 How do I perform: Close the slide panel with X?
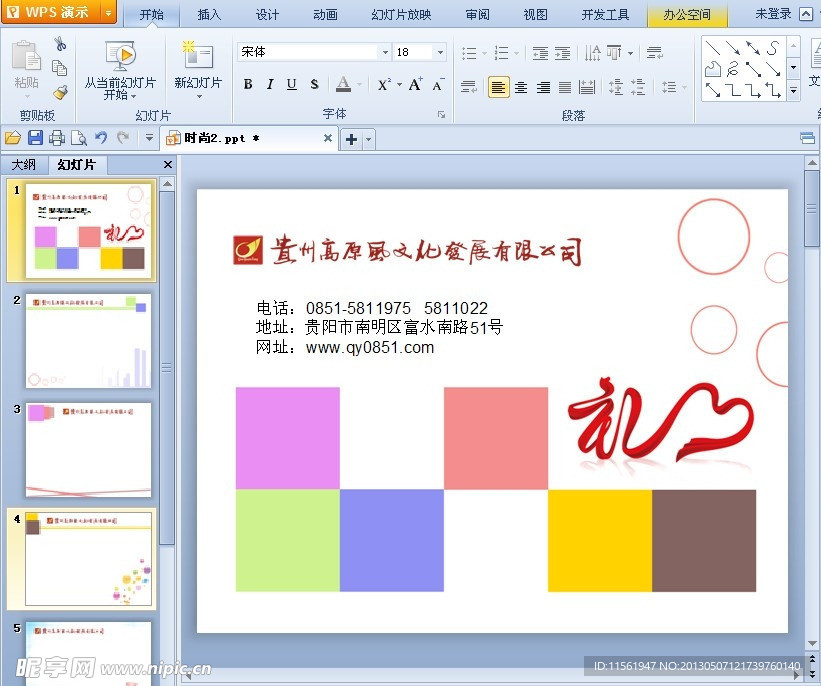pos(168,164)
